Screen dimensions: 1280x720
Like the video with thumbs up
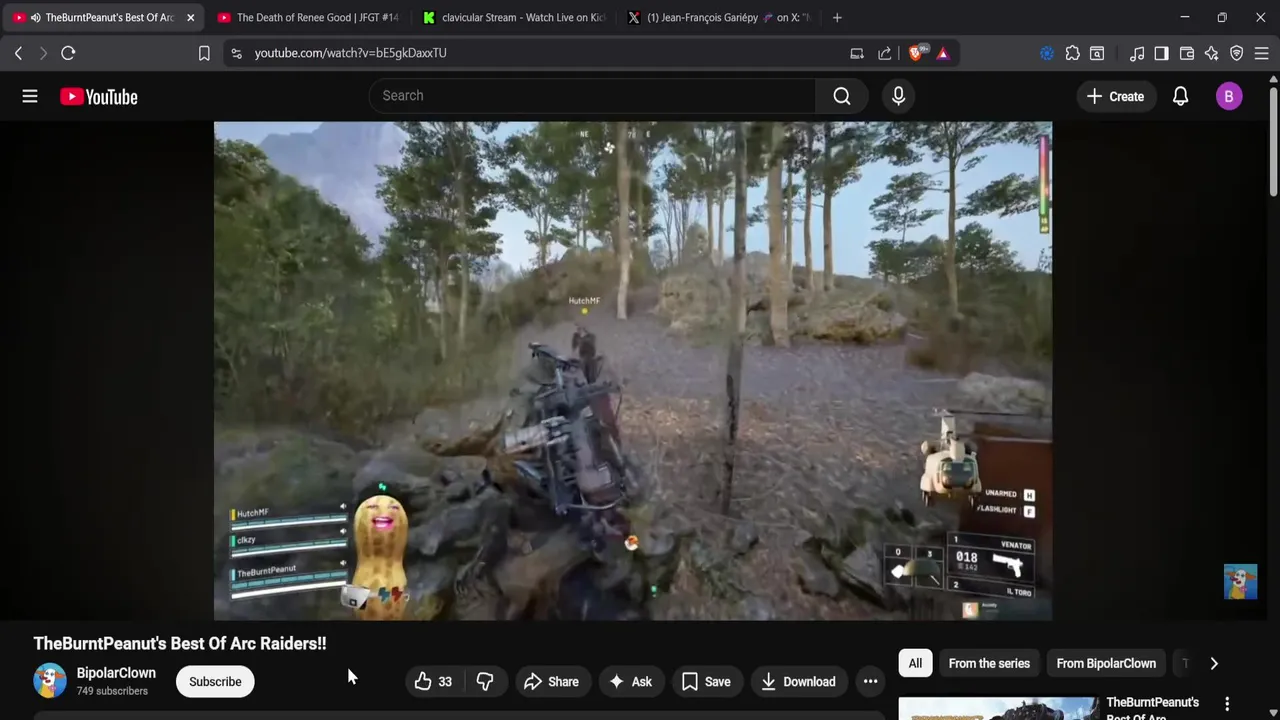pos(433,682)
